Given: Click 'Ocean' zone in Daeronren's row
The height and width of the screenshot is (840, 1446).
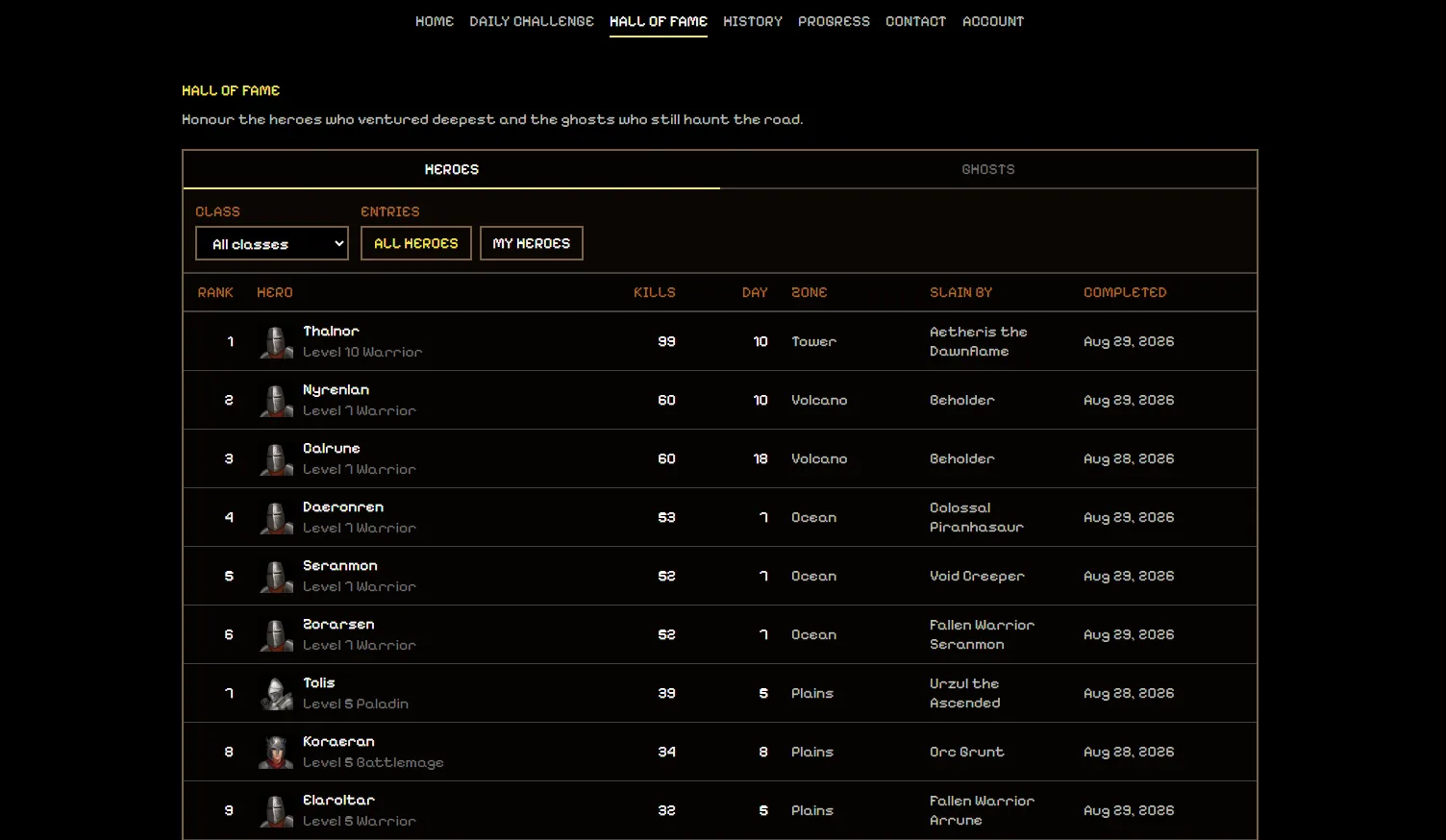Looking at the screenshot, I should [x=813, y=517].
